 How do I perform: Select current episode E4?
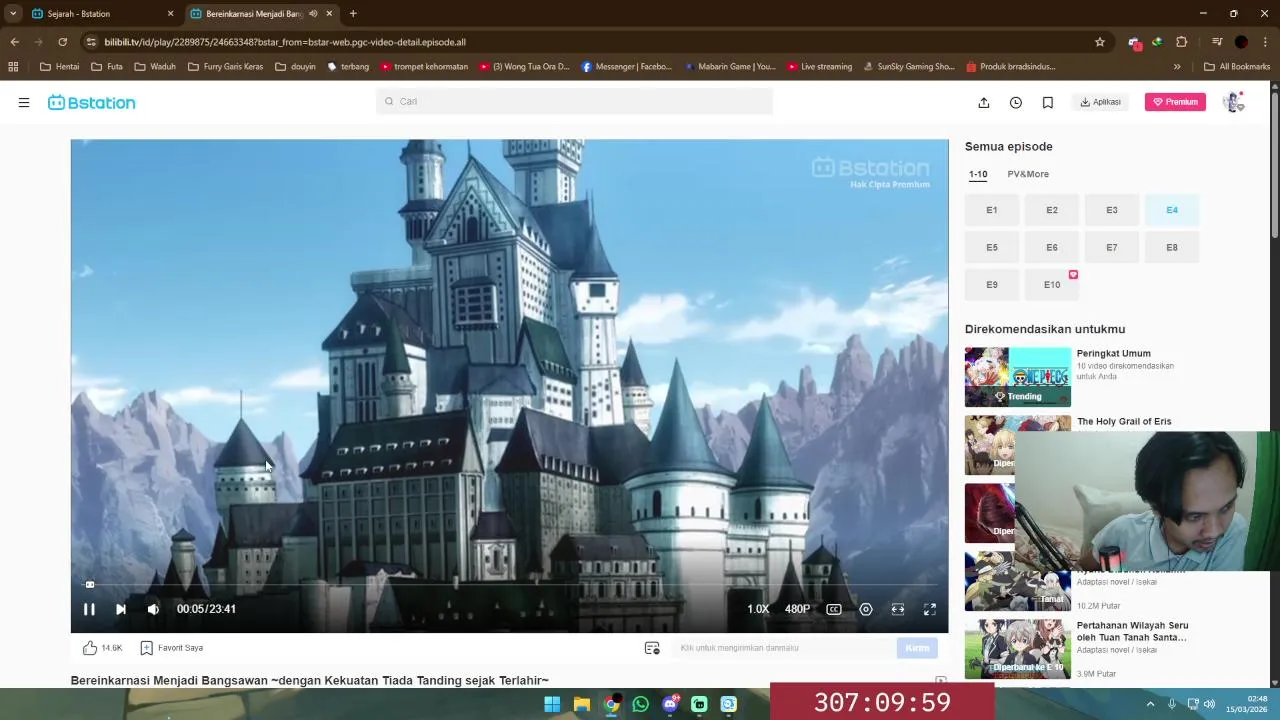click(x=1172, y=210)
